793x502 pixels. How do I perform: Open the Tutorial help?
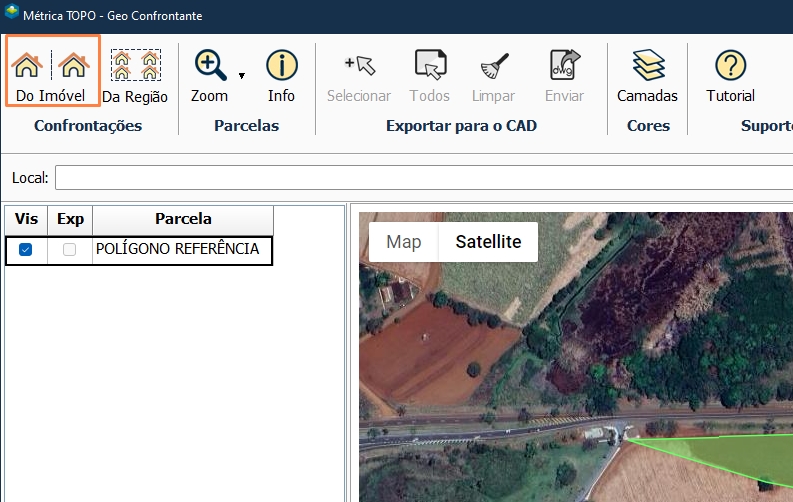730,76
